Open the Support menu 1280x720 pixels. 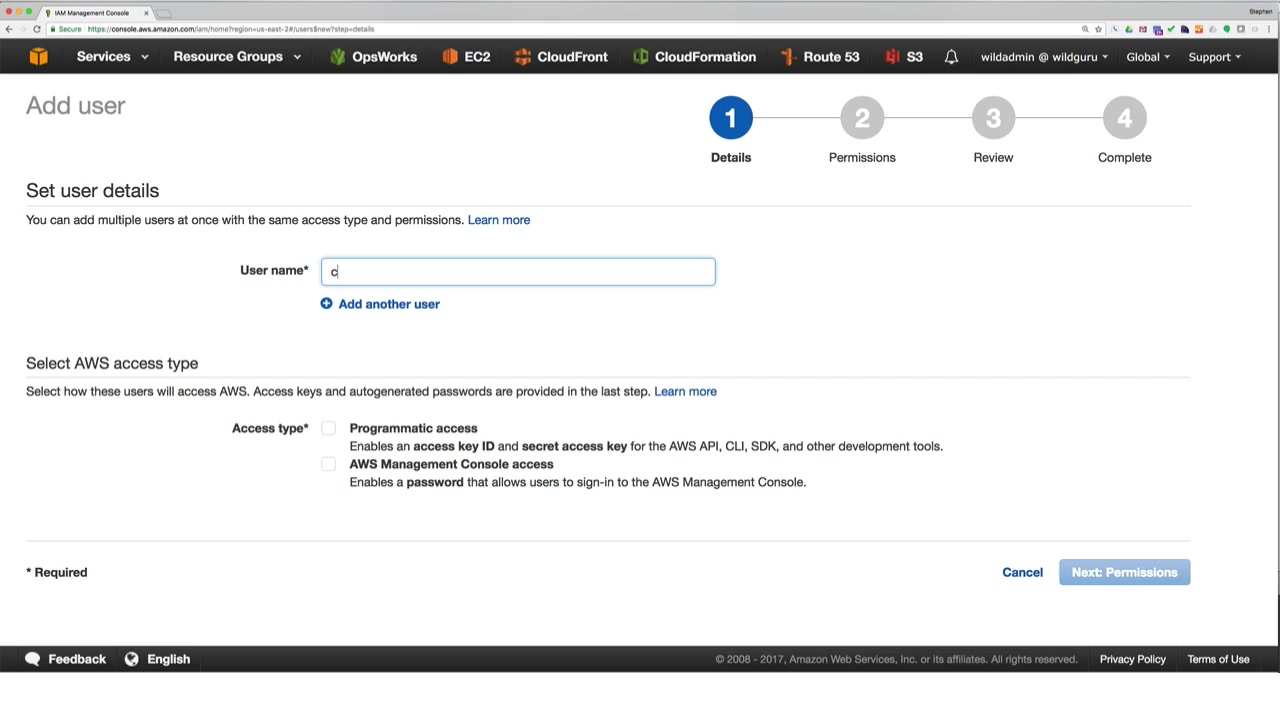pyautogui.click(x=1214, y=57)
